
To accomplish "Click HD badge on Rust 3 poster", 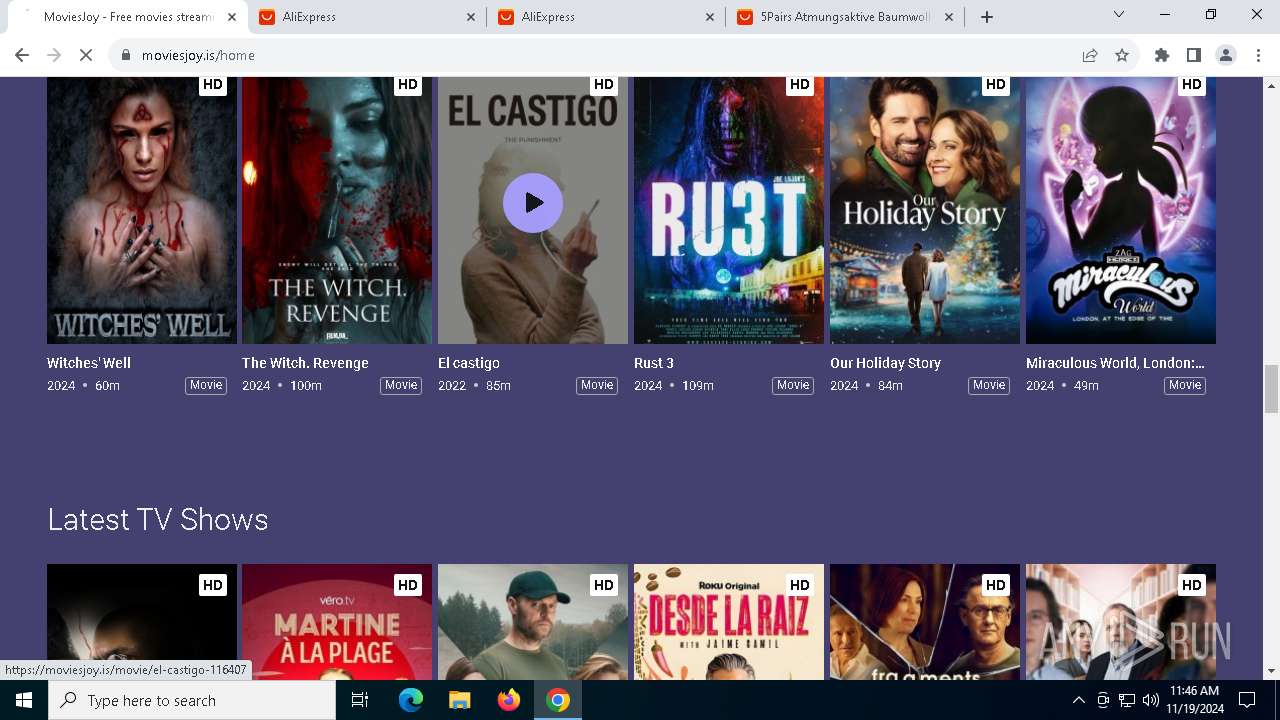I will (x=800, y=85).
